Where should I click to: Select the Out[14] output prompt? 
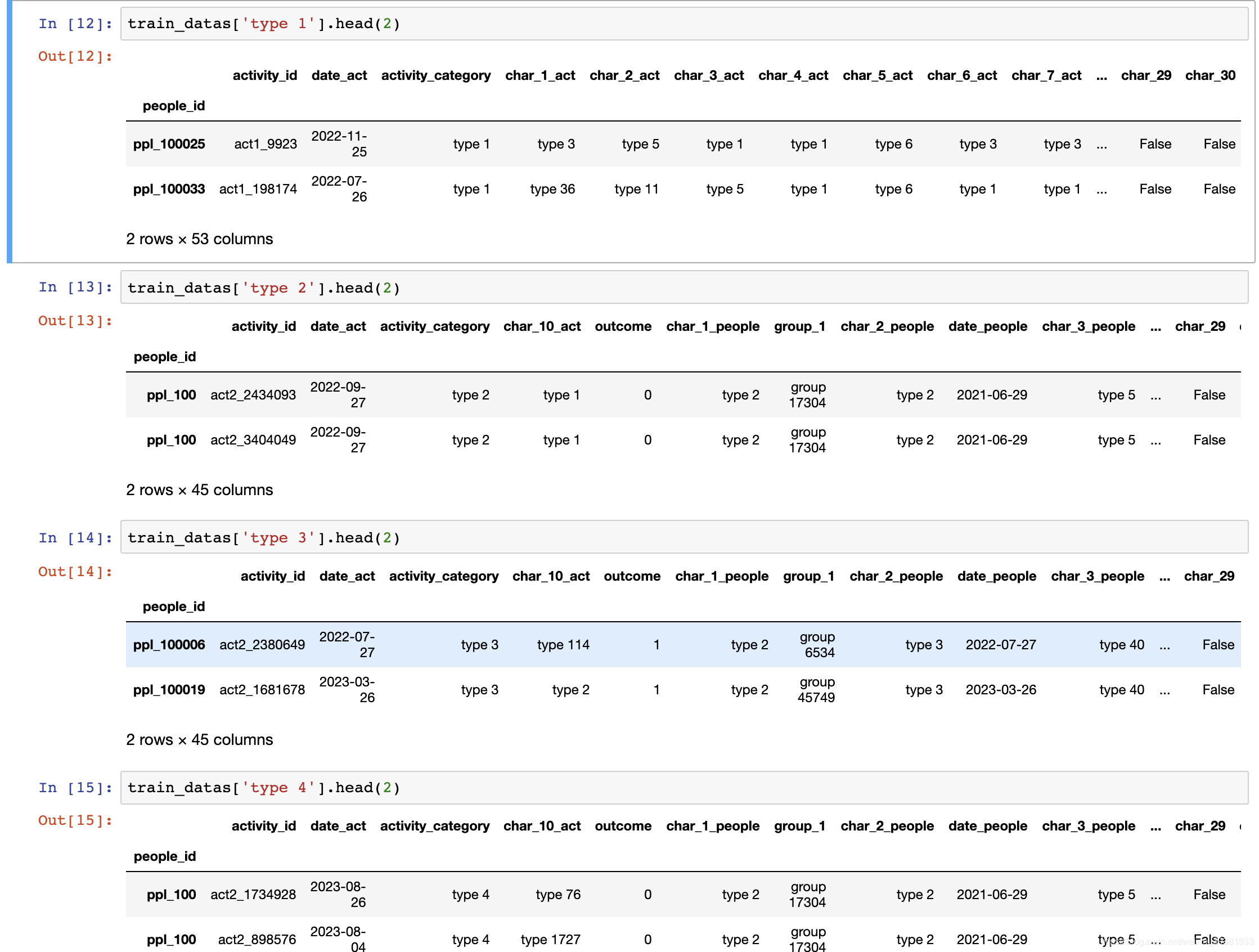click(x=75, y=572)
